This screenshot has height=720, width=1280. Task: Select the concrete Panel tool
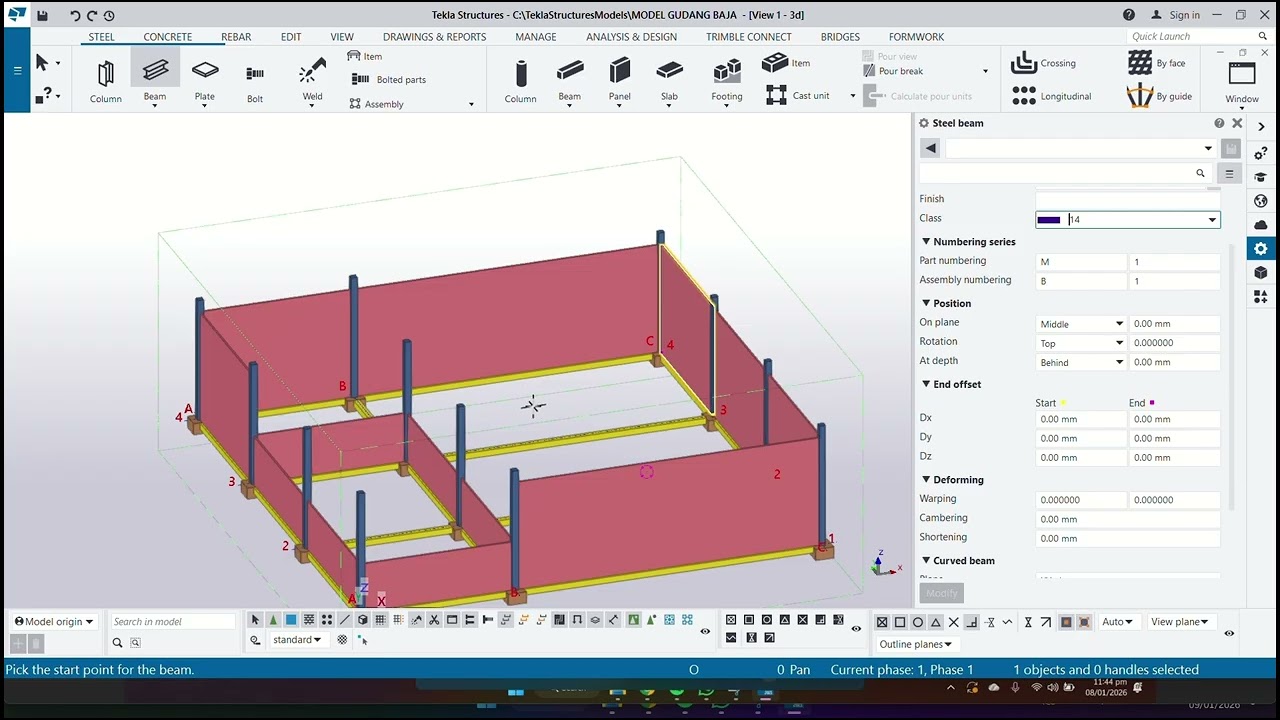[x=620, y=80]
